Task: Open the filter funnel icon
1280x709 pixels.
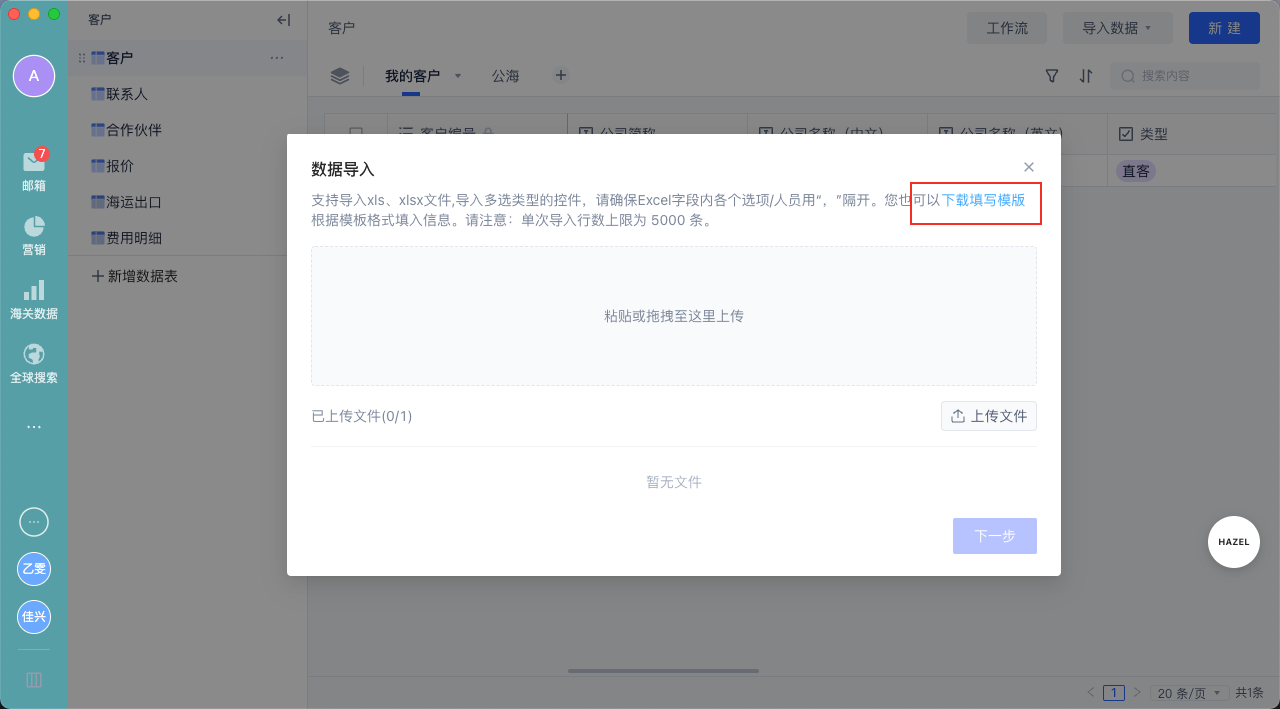Action: tap(1052, 76)
